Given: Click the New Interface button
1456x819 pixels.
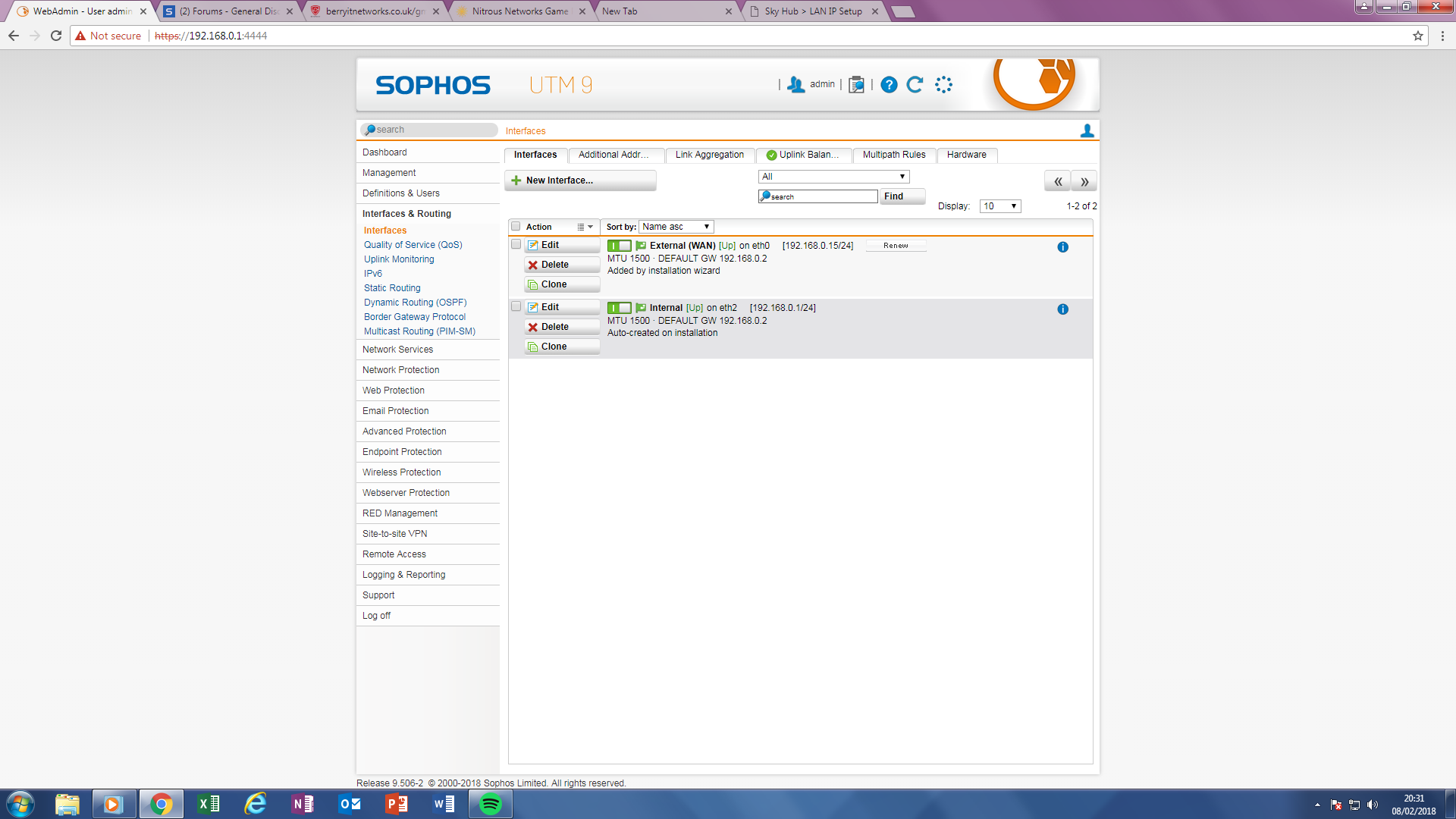Looking at the screenshot, I should tap(580, 180).
